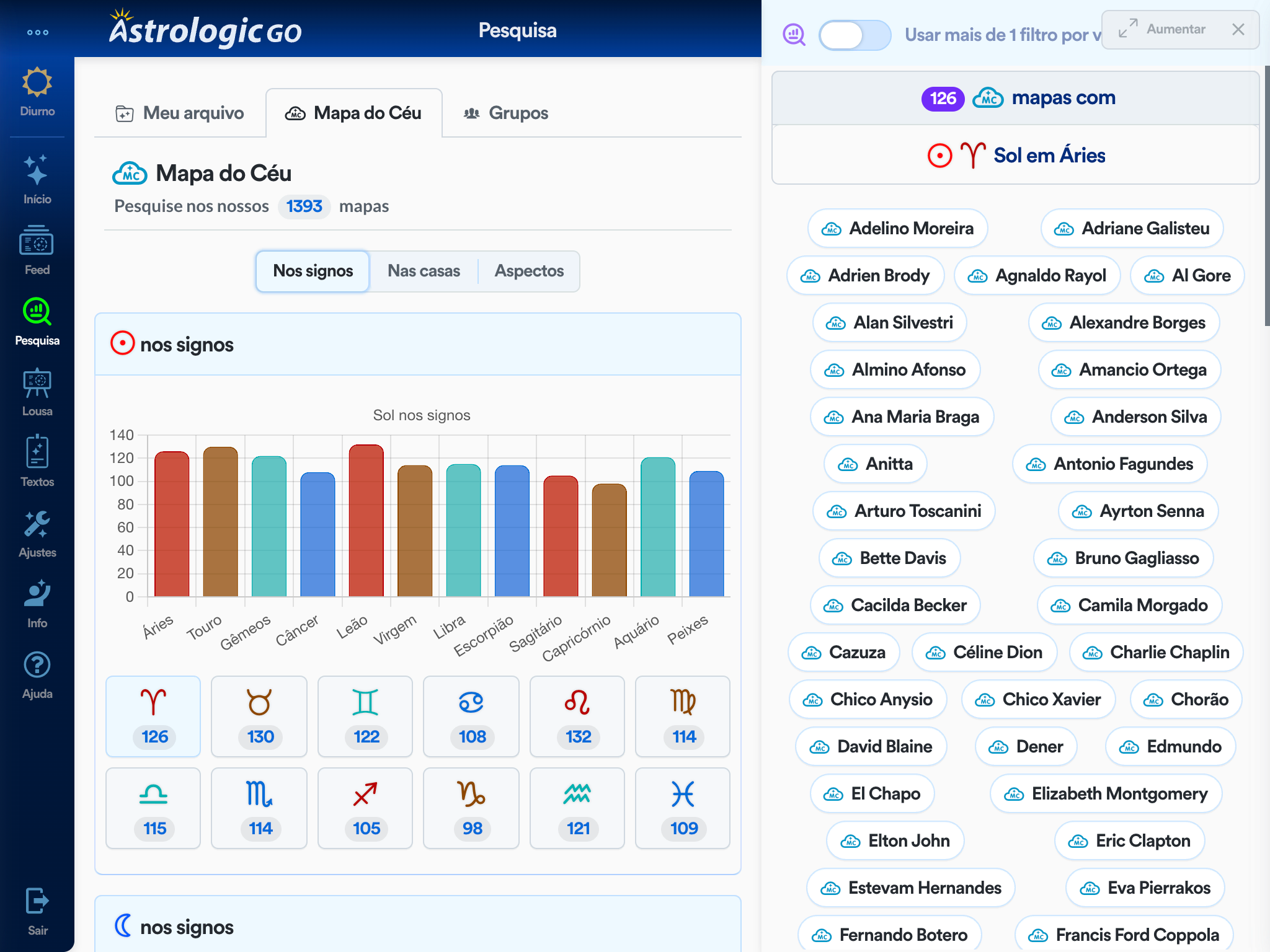Select the Nos signos option
The height and width of the screenshot is (952, 1270).
pyautogui.click(x=313, y=271)
